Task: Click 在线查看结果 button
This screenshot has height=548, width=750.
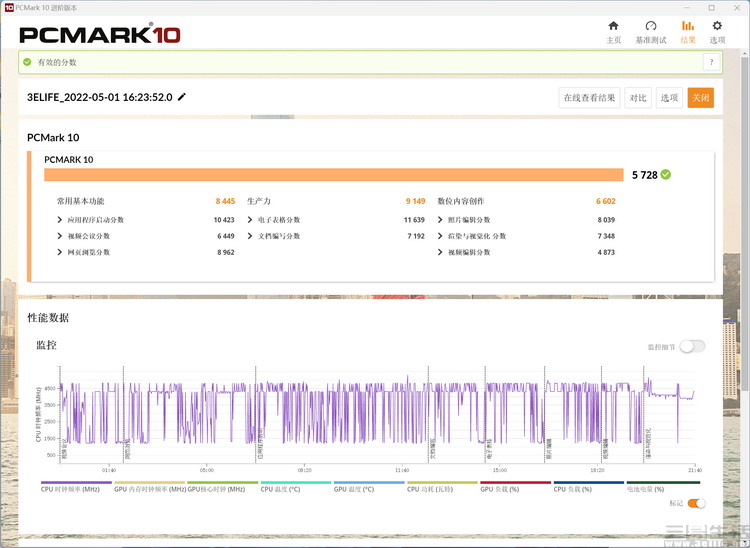Action: click(x=589, y=98)
